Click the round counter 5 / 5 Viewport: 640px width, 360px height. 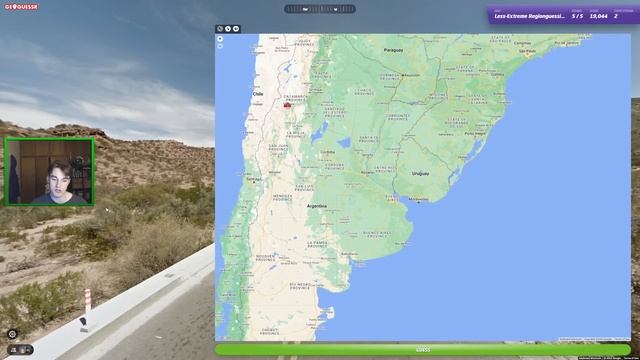click(x=577, y=16)
